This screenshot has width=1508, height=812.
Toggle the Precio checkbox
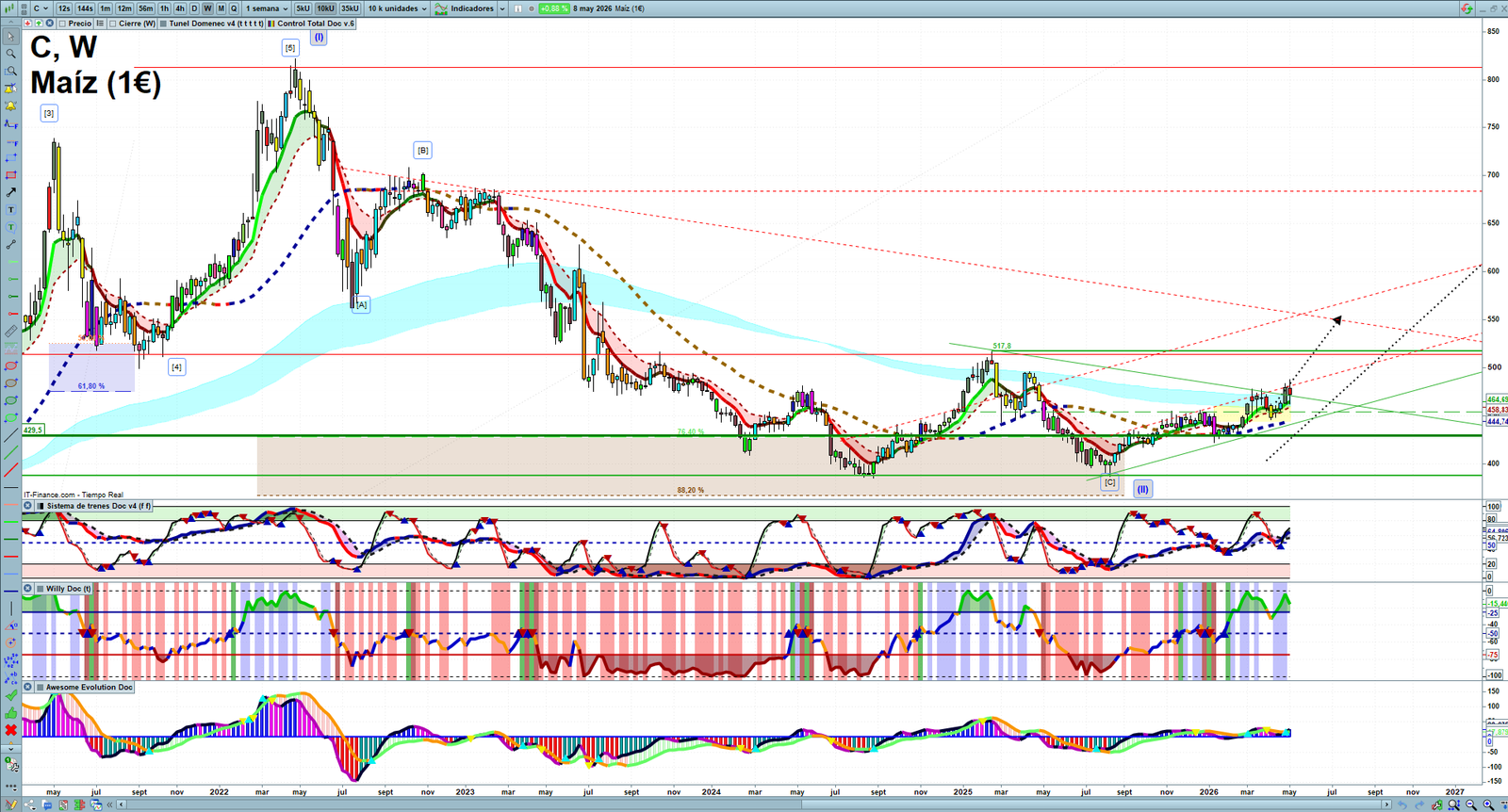(62, 24)
